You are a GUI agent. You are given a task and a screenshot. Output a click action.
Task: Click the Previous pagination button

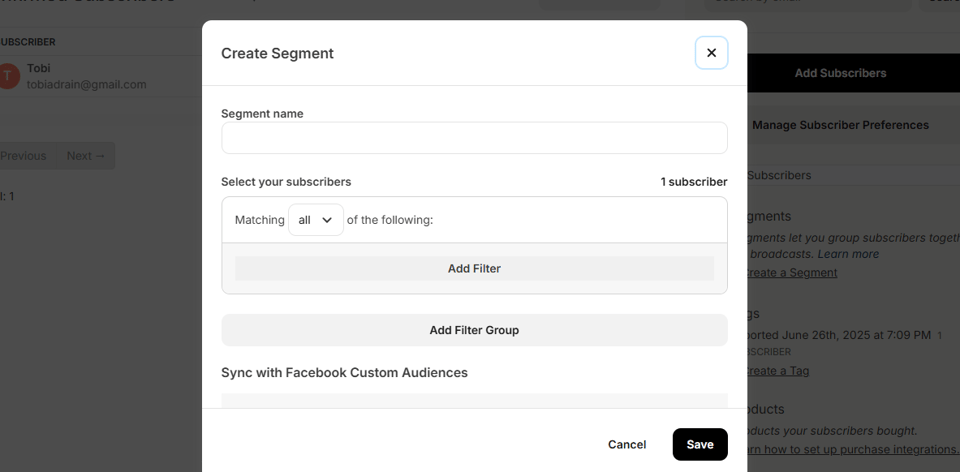(x=27, y=155)
